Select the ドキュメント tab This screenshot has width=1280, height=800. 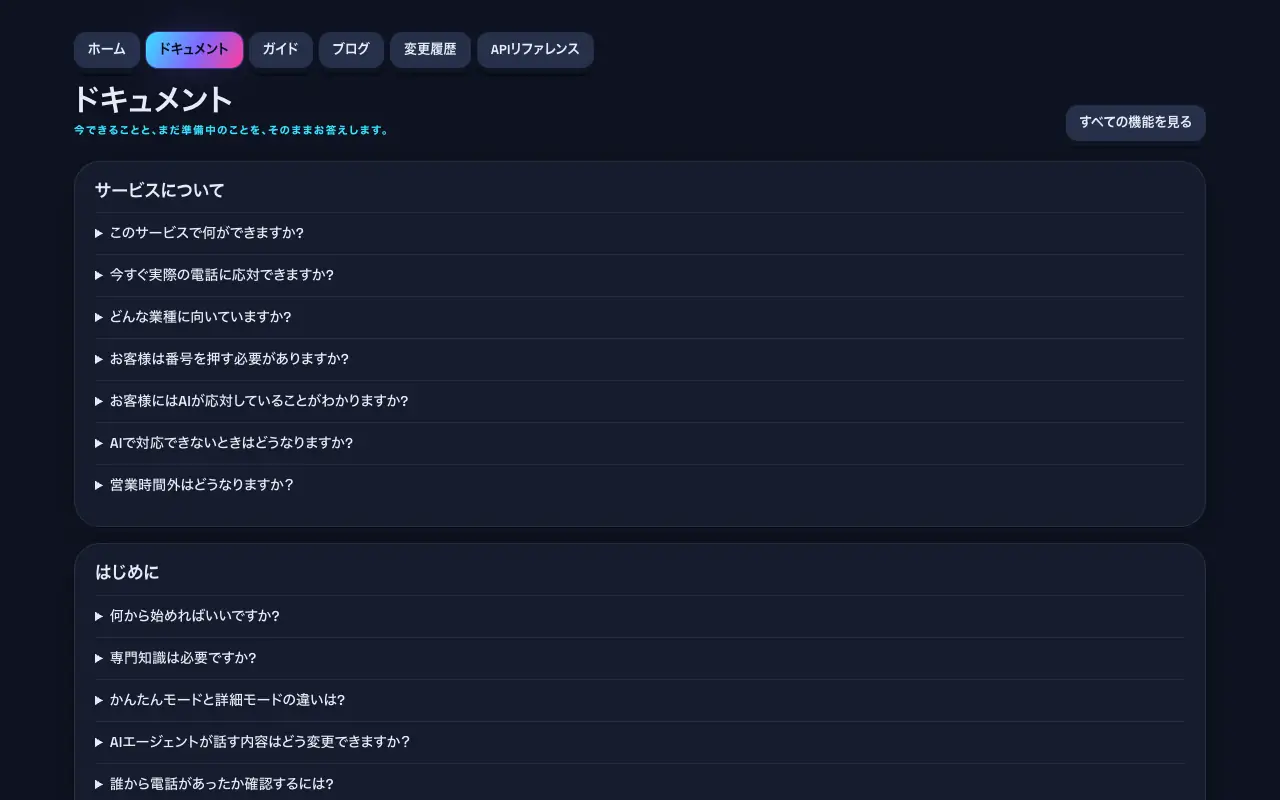click(x=194, y=50)
